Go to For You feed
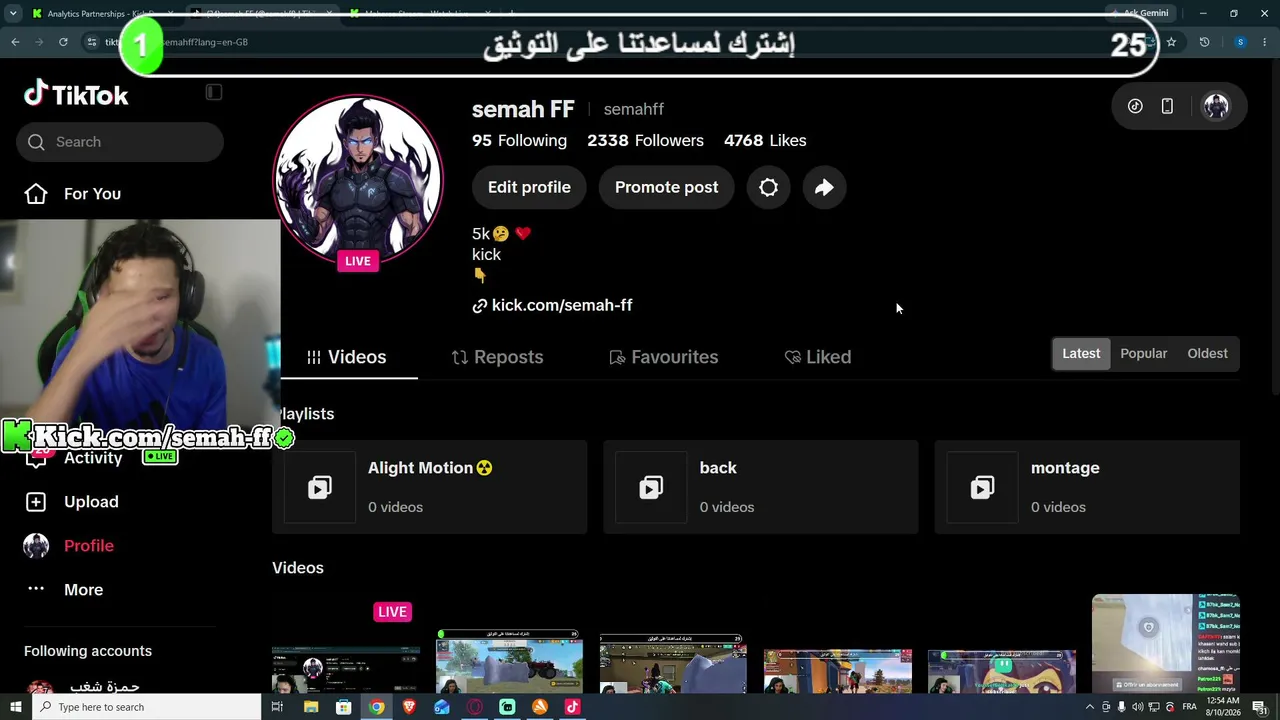This screenshot has width=1280, height=720. pos(92,194)
